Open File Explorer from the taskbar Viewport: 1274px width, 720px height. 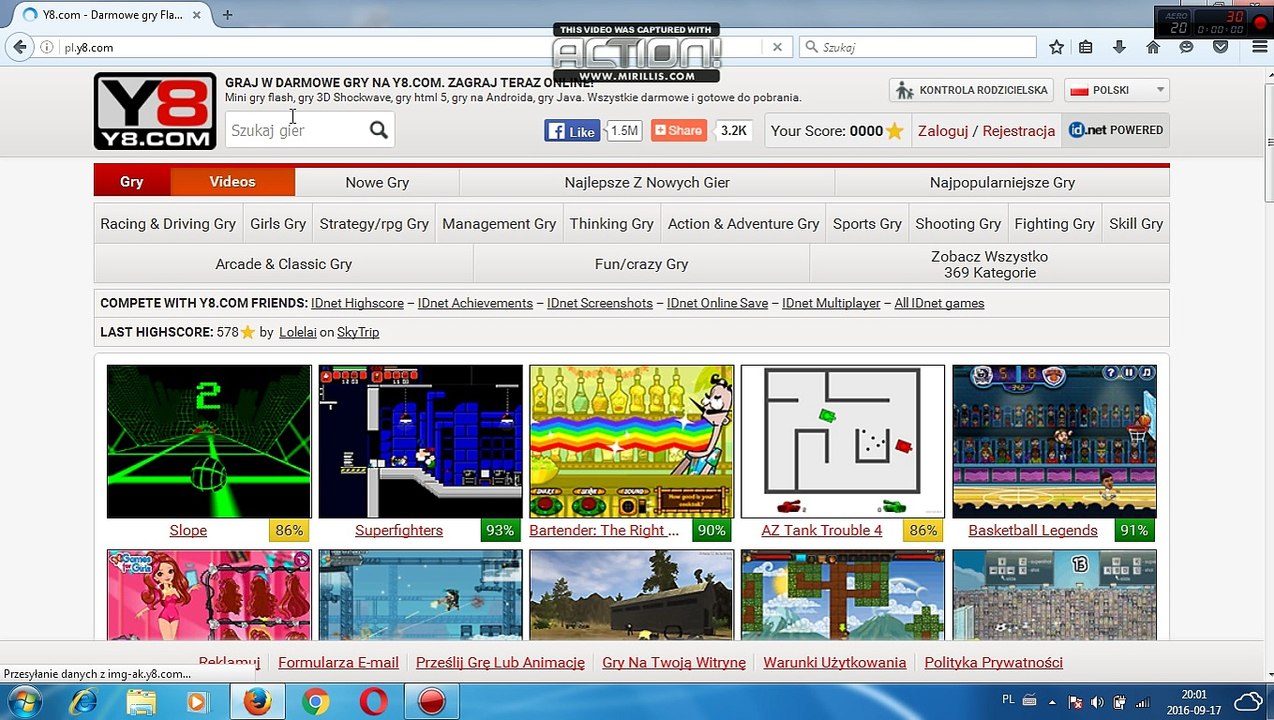(x=141, y=702)
